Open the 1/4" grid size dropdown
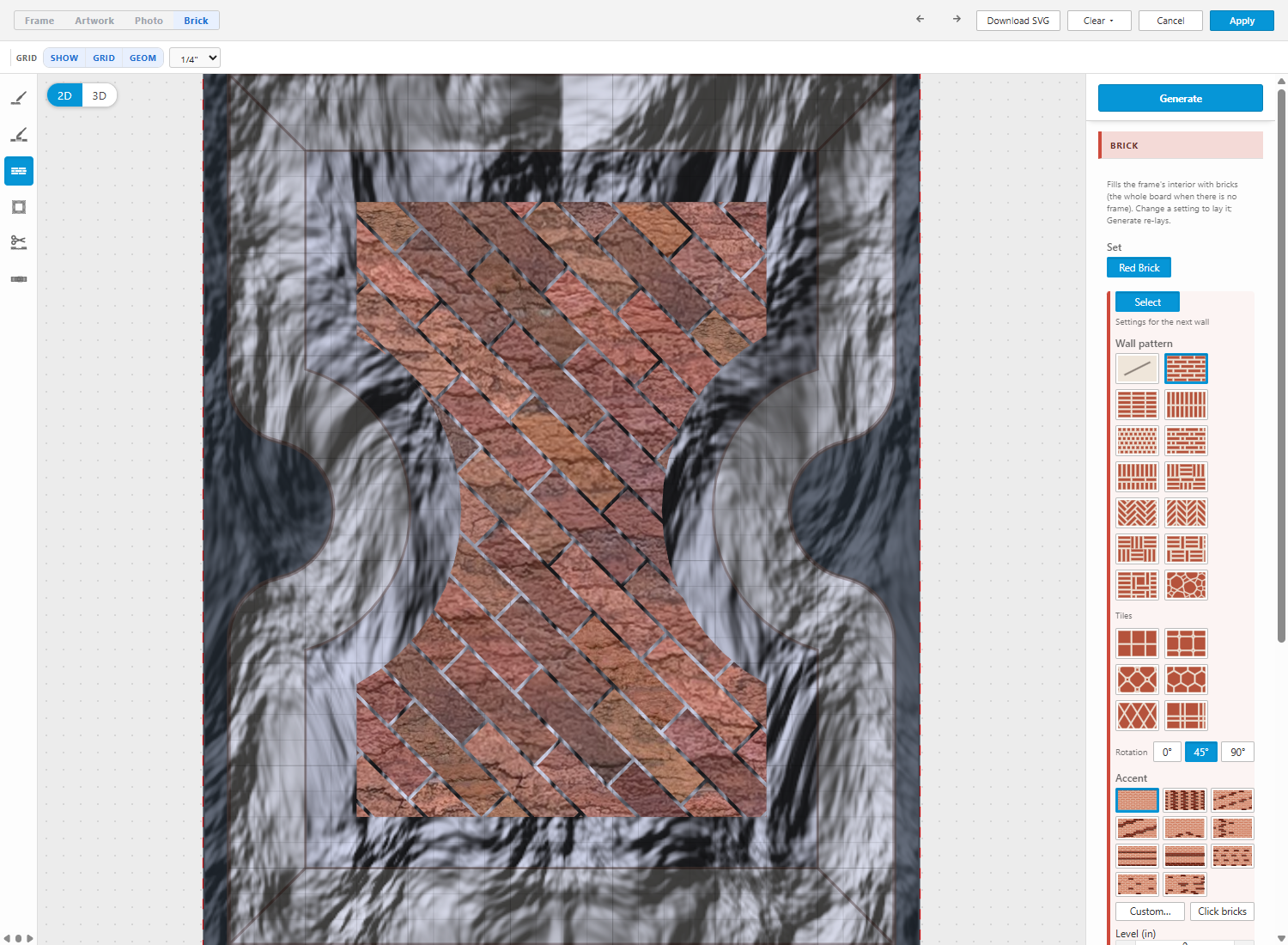The width and height of the screenshot is (1288, 945). 195,58
